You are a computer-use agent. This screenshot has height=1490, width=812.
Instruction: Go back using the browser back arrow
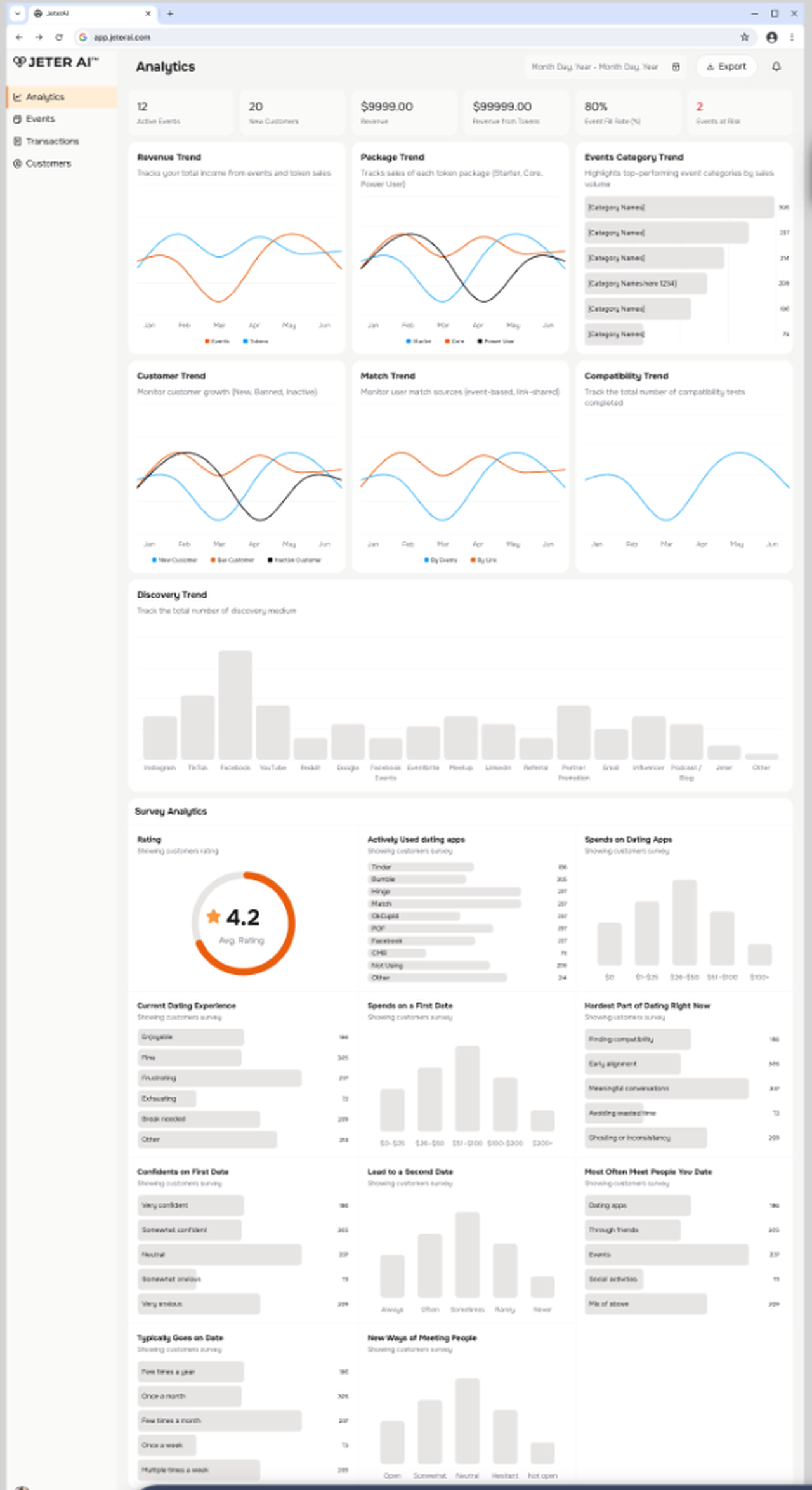tap(19, 37)
